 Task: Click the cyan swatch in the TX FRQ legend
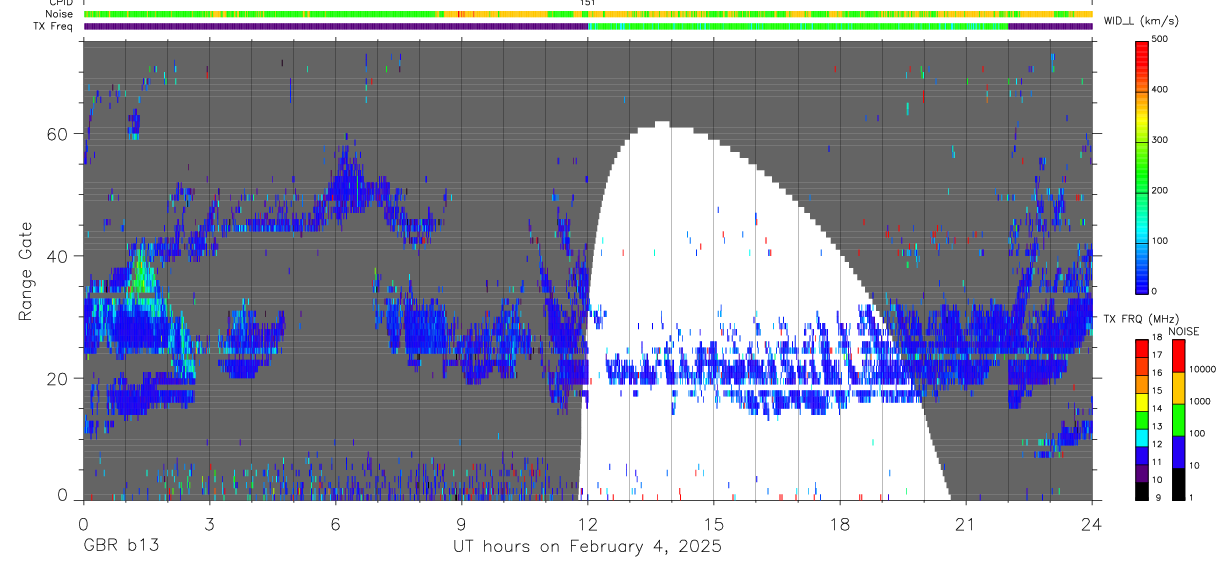click(x=1142, y=436)
